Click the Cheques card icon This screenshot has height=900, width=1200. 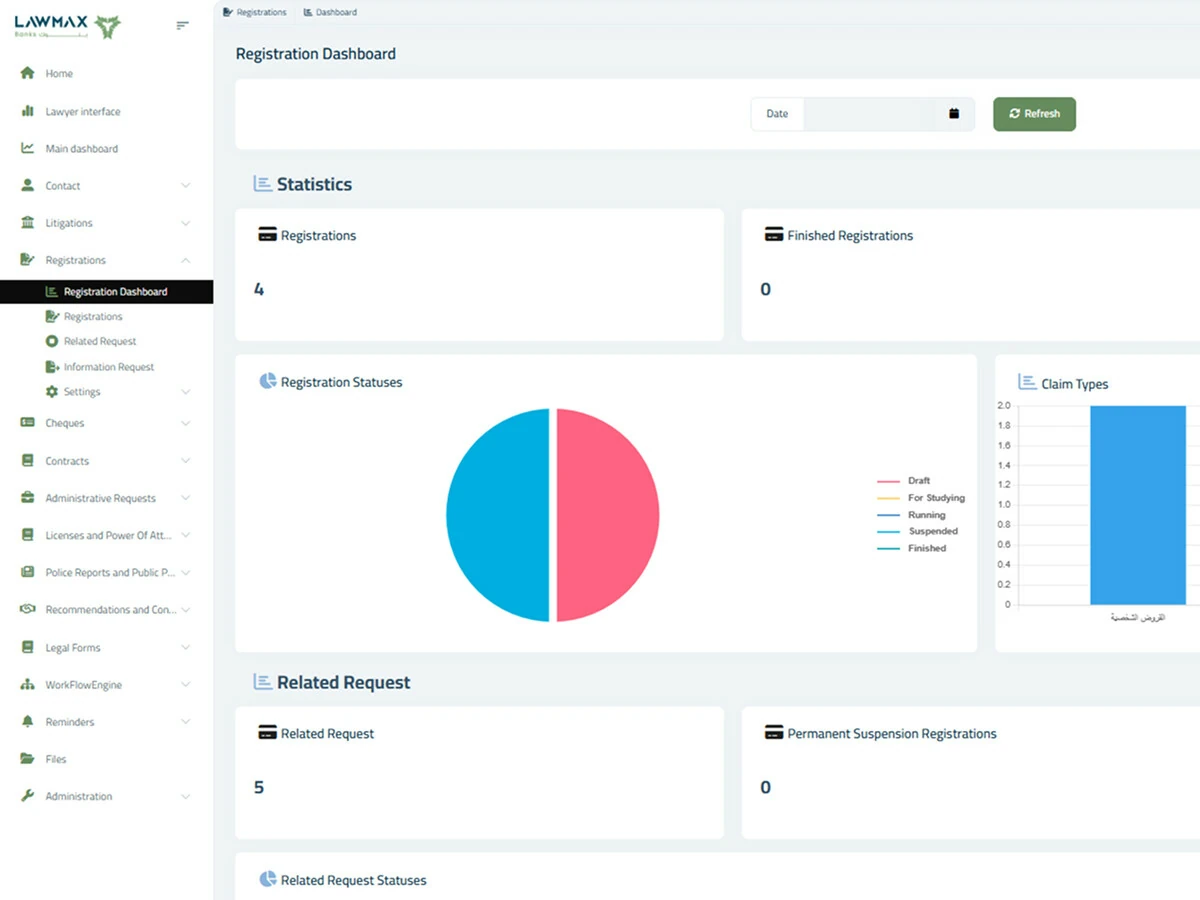(28, 423)
